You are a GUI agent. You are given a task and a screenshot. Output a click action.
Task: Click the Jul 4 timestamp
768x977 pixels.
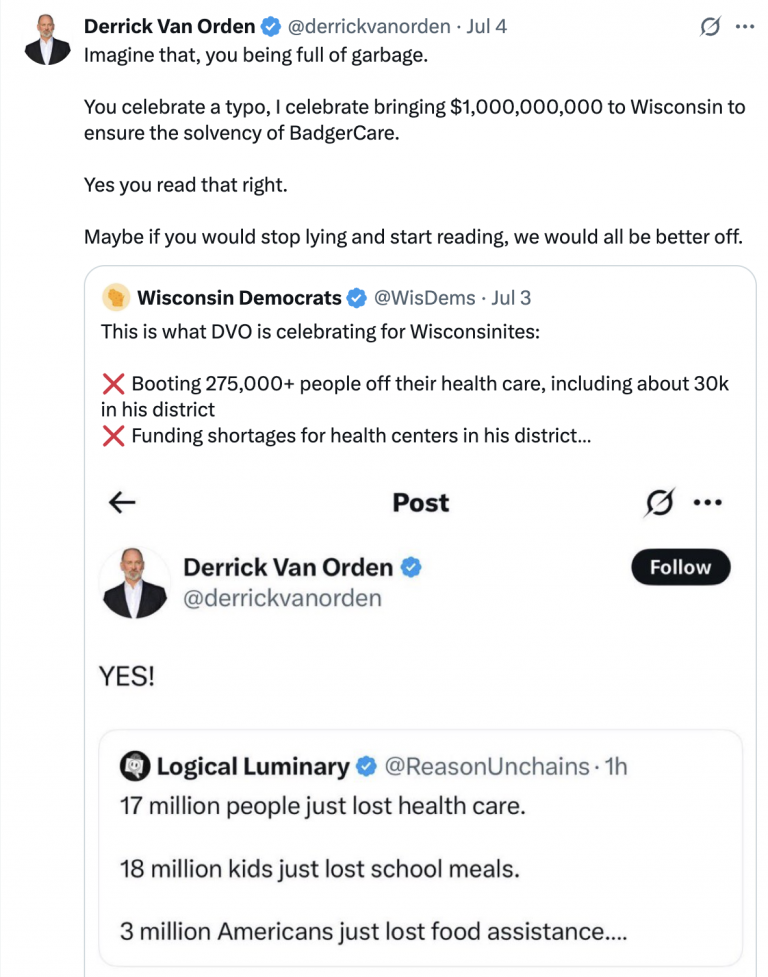486,26
